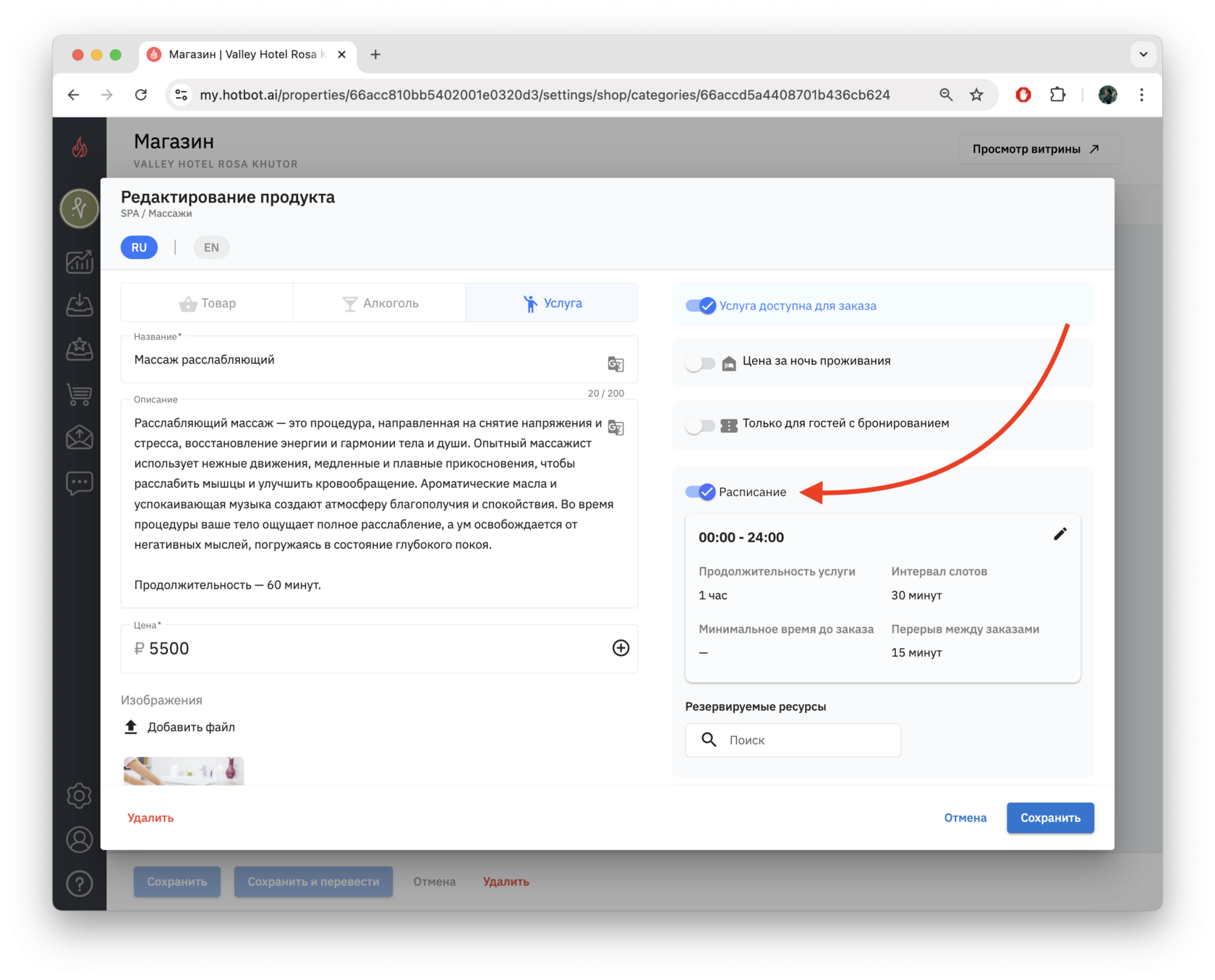Reload the browser page
This screenshot has width=1215, height=980.
pyautogui.click(x=141, y=95)
